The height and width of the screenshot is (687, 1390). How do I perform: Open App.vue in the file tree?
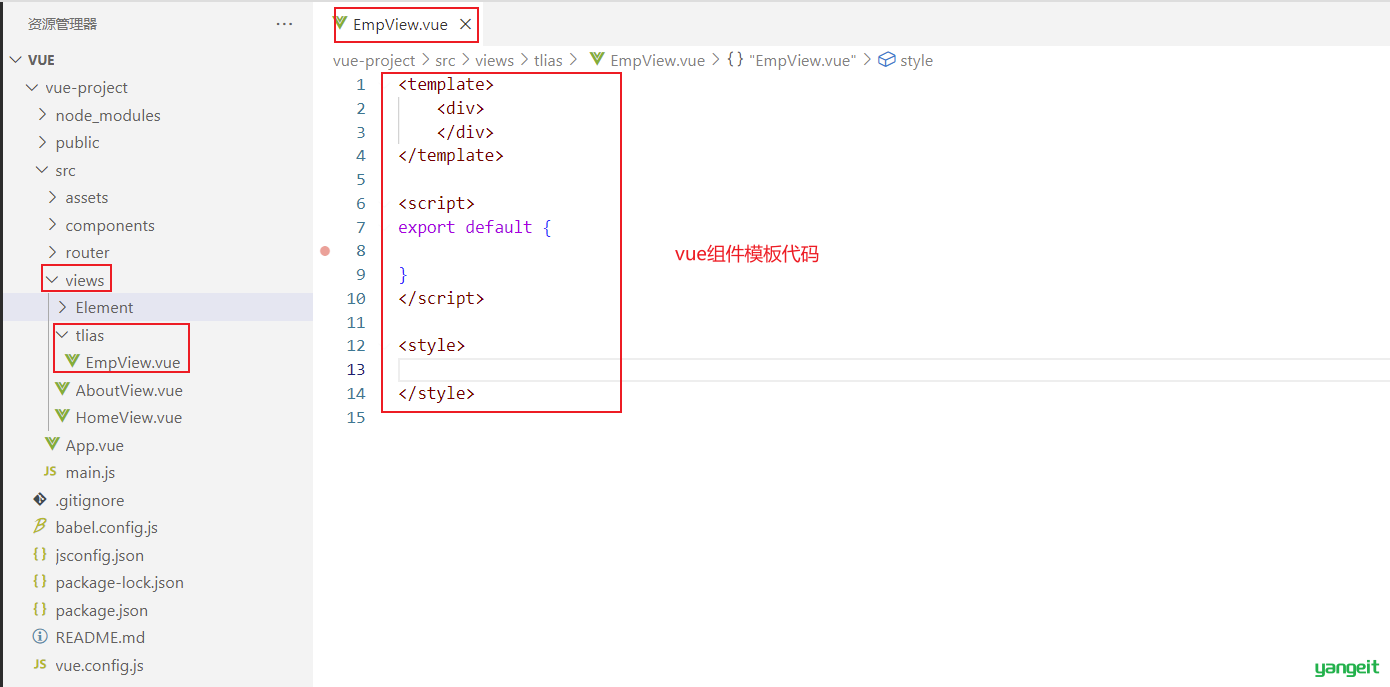pos(95,445)
